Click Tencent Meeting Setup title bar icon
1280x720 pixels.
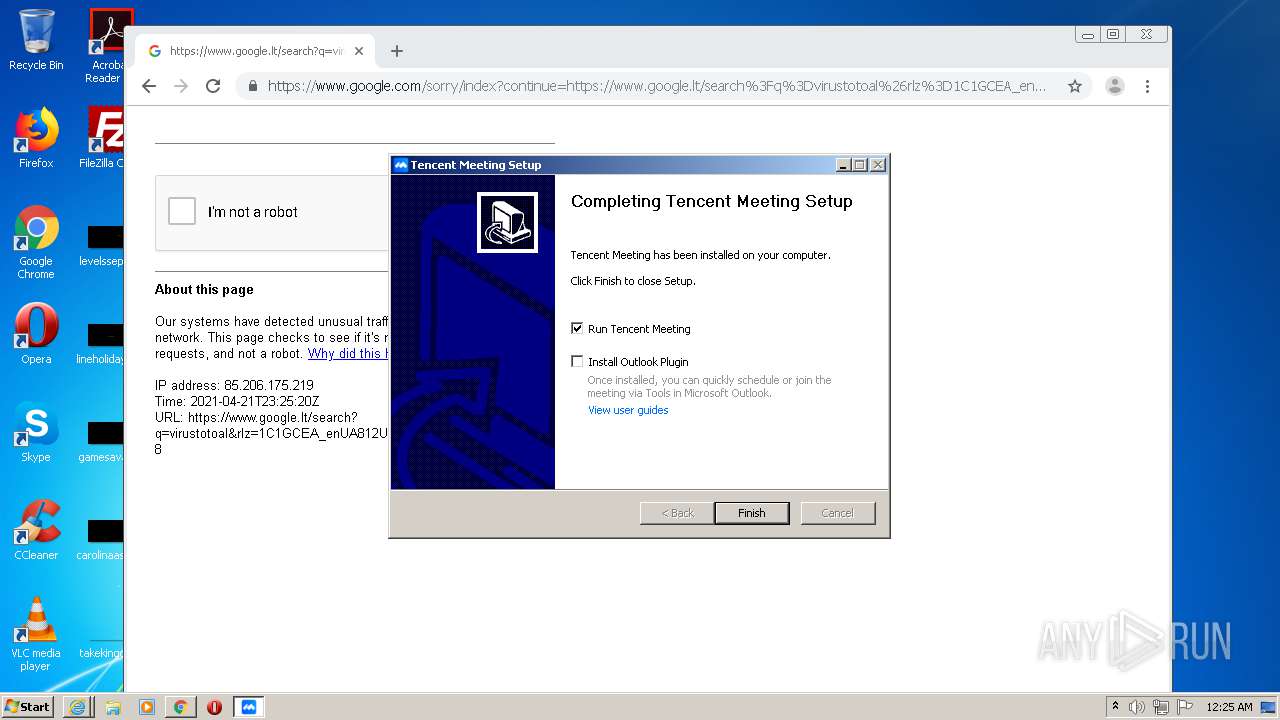401,165
